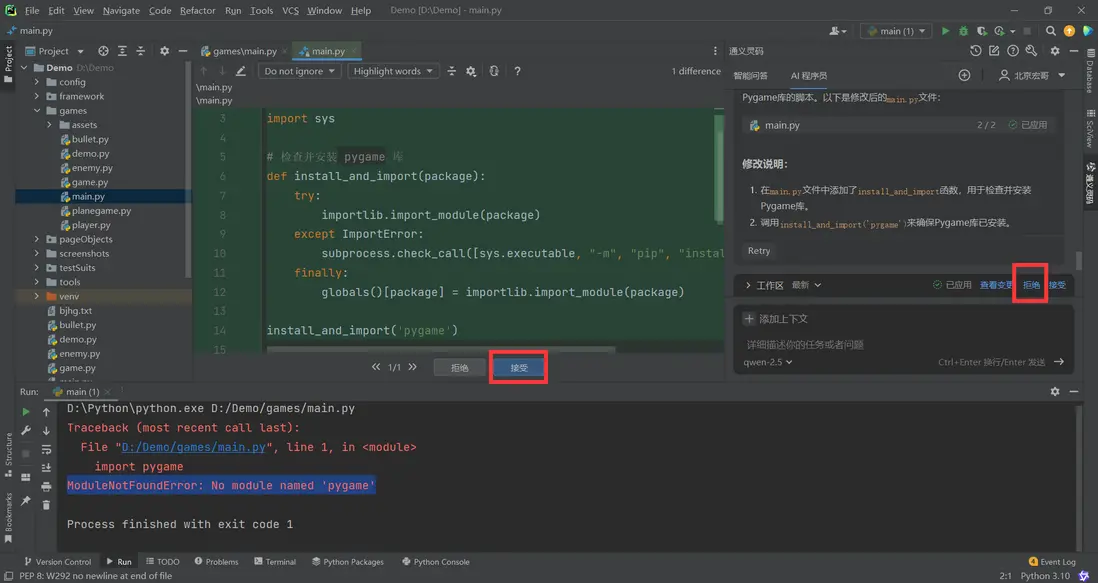
Task: Expand the config folder in Project tree
Action: pos(37,82)
